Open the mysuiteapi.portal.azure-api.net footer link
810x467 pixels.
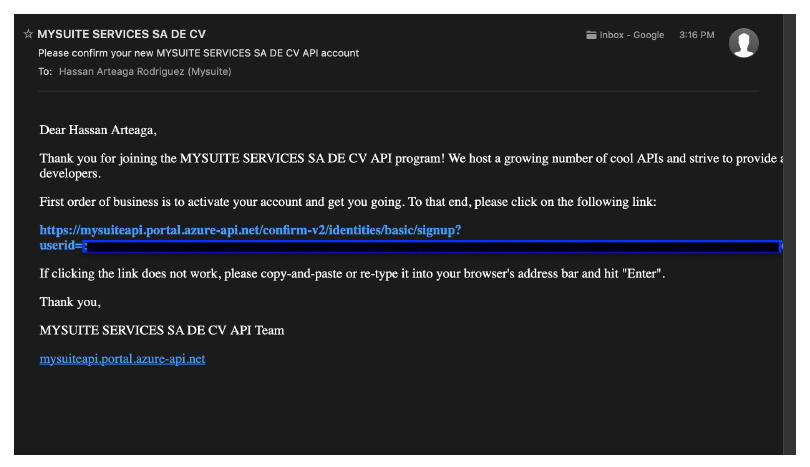pos(122,359)
